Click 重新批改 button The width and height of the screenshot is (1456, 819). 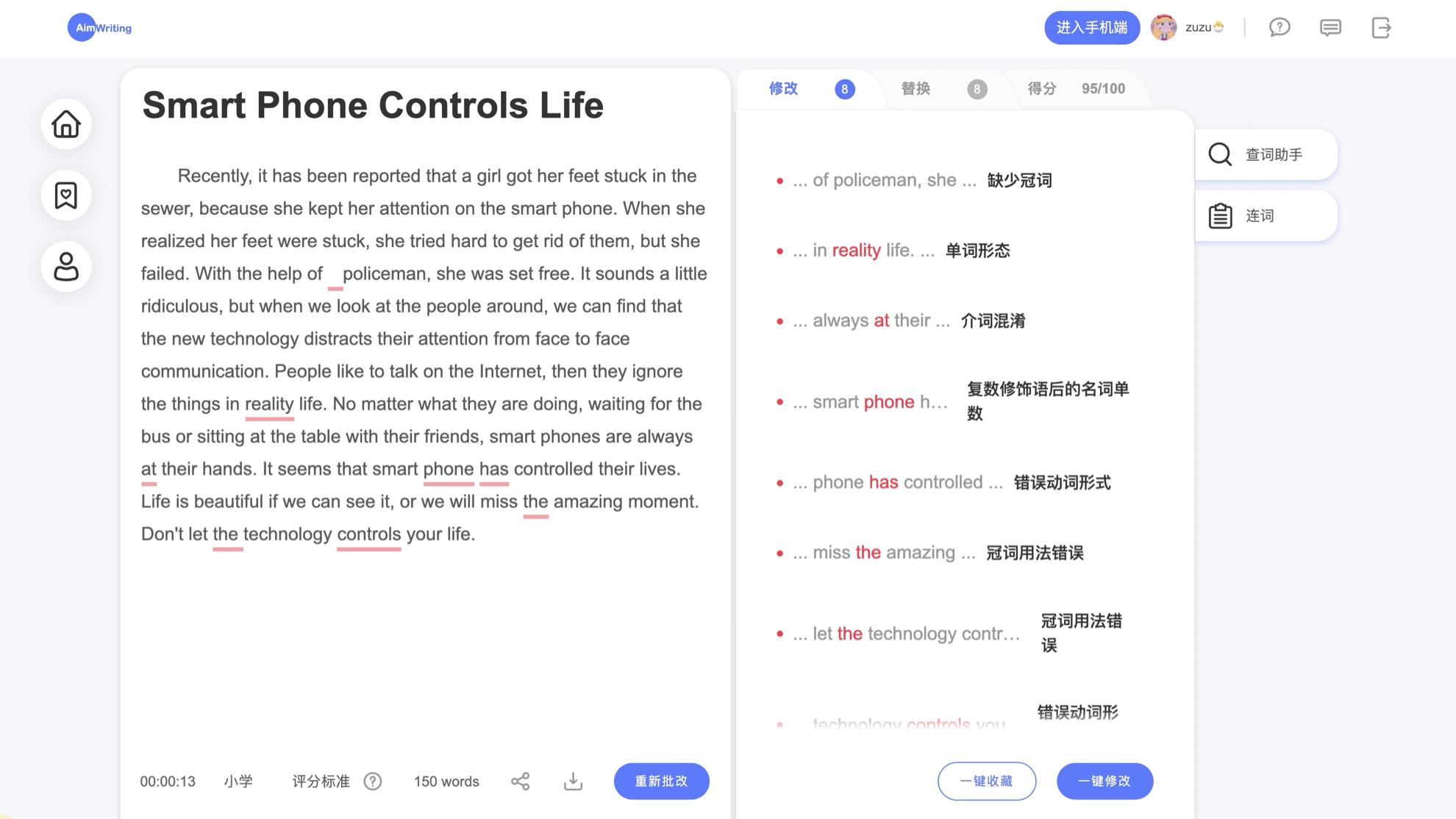tap(661, 782)
